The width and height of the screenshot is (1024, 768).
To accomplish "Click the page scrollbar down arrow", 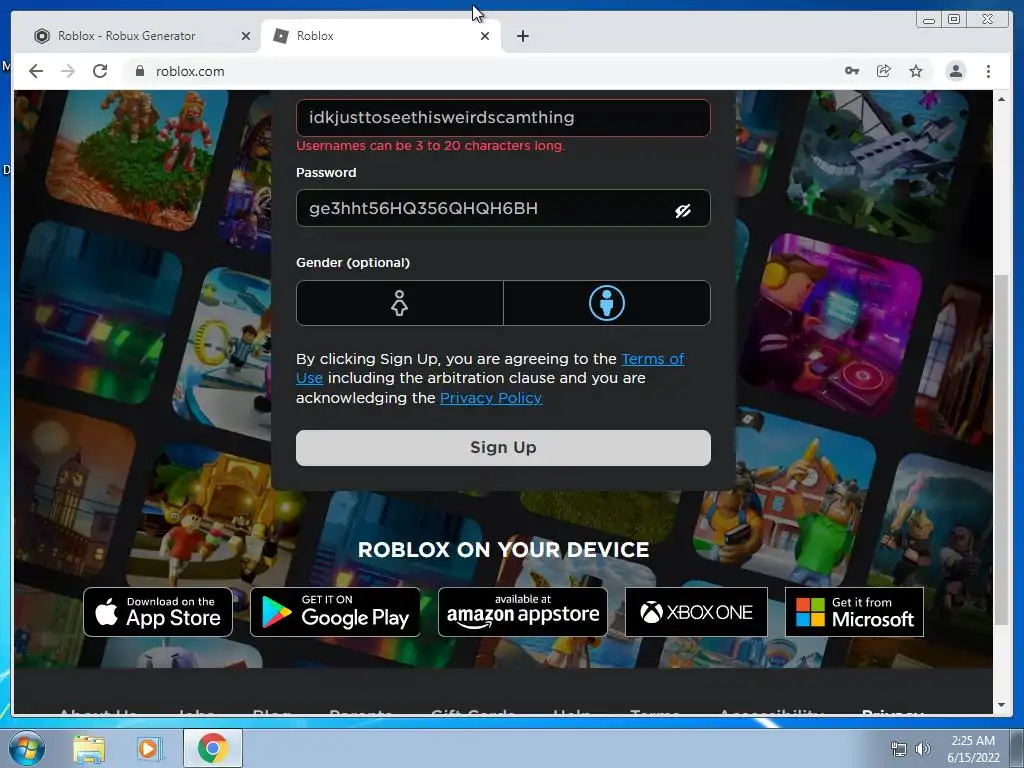I will tap(1001, 705).
